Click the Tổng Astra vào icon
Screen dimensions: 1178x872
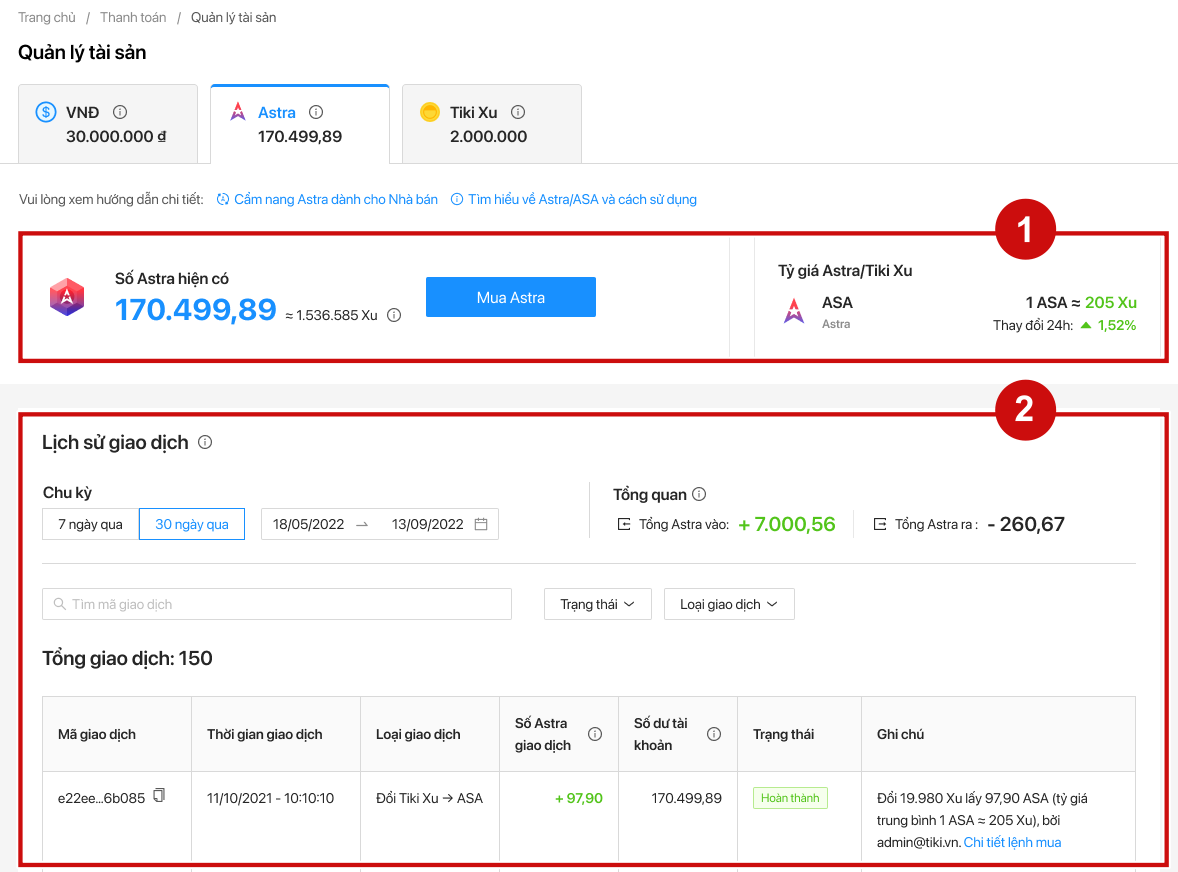[x=624, y=524]
